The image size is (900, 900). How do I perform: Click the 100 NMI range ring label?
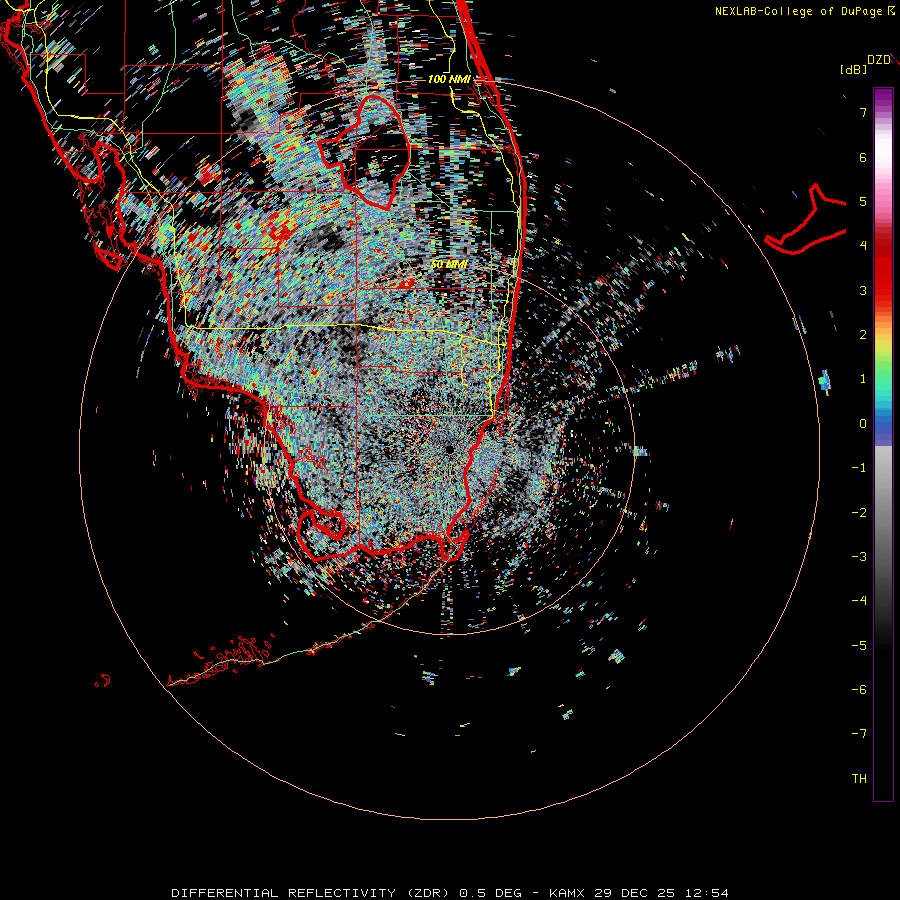tap(449, 79)
